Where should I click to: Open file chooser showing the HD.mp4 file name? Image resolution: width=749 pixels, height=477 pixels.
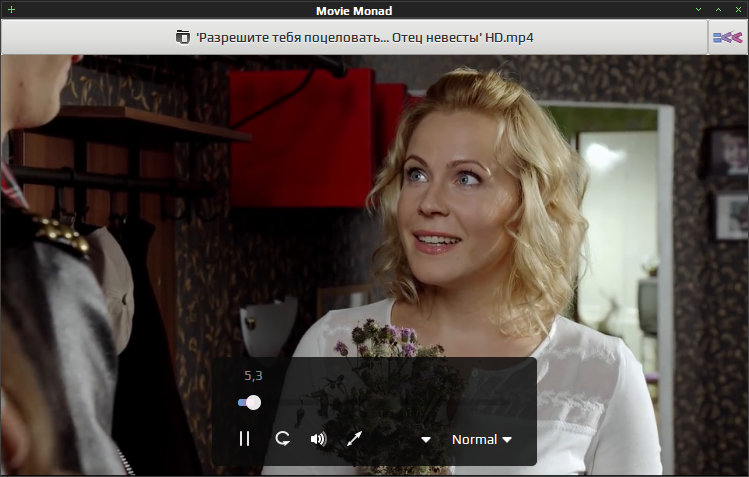[354, 37]
